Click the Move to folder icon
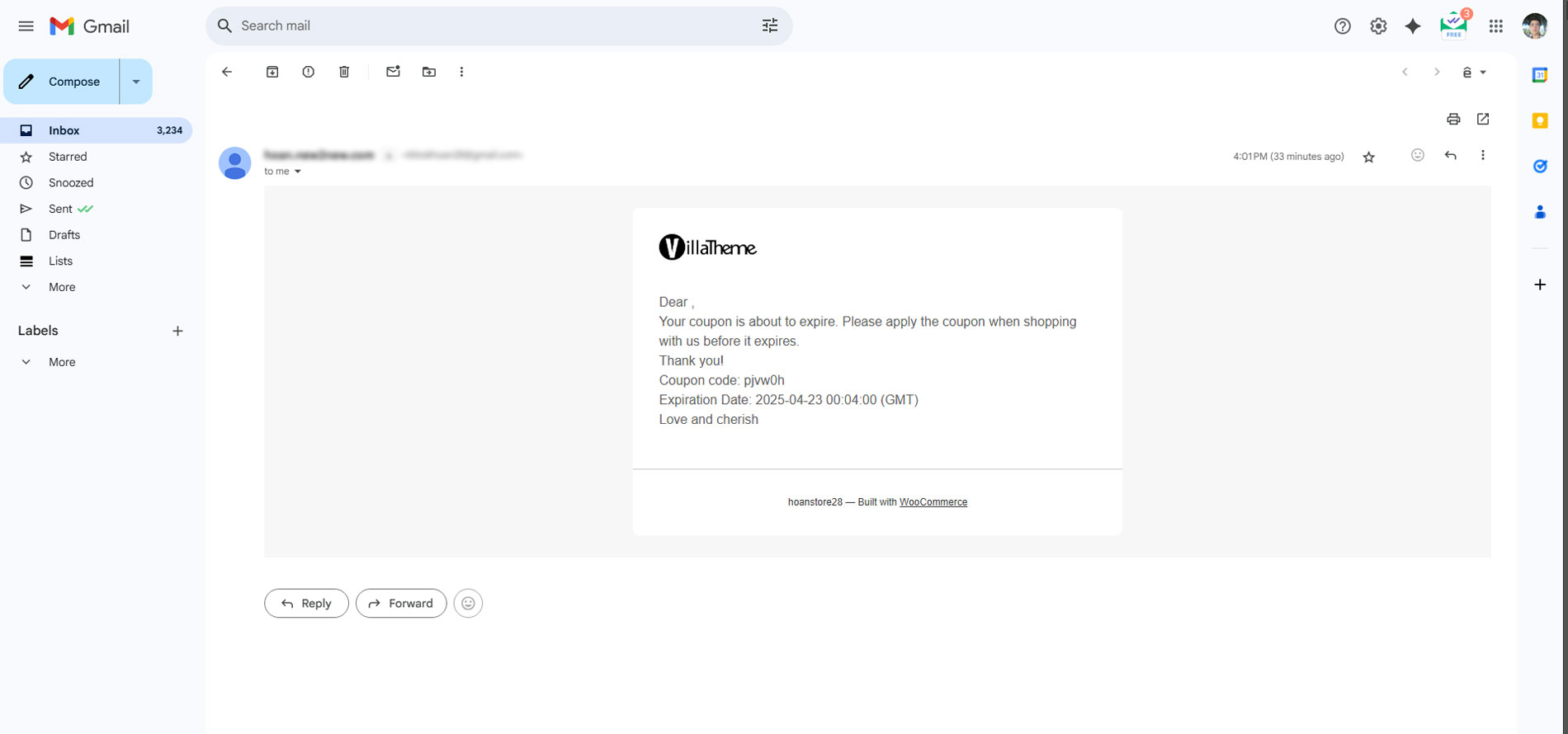The width and height of the screenshot is (1568, 734). click(429, 72)
